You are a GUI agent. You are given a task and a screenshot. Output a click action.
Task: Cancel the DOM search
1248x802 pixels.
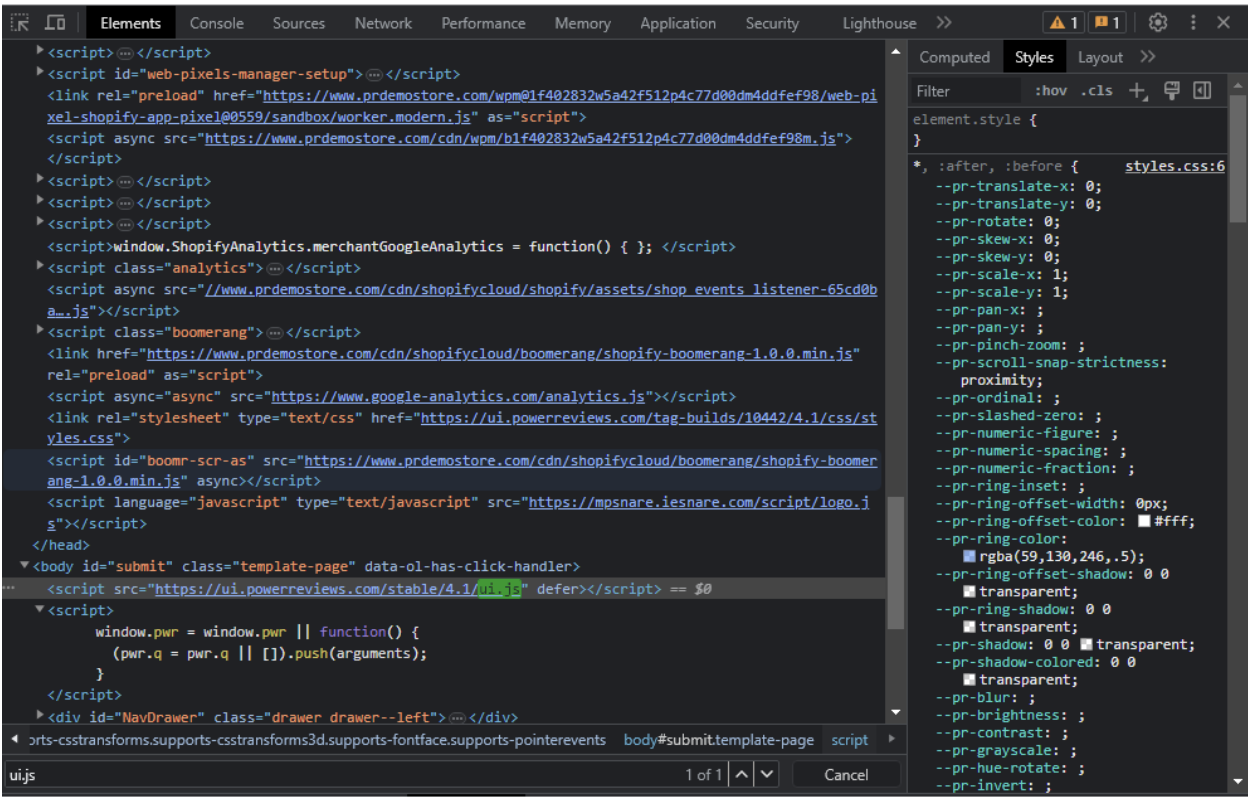(846, 774)
